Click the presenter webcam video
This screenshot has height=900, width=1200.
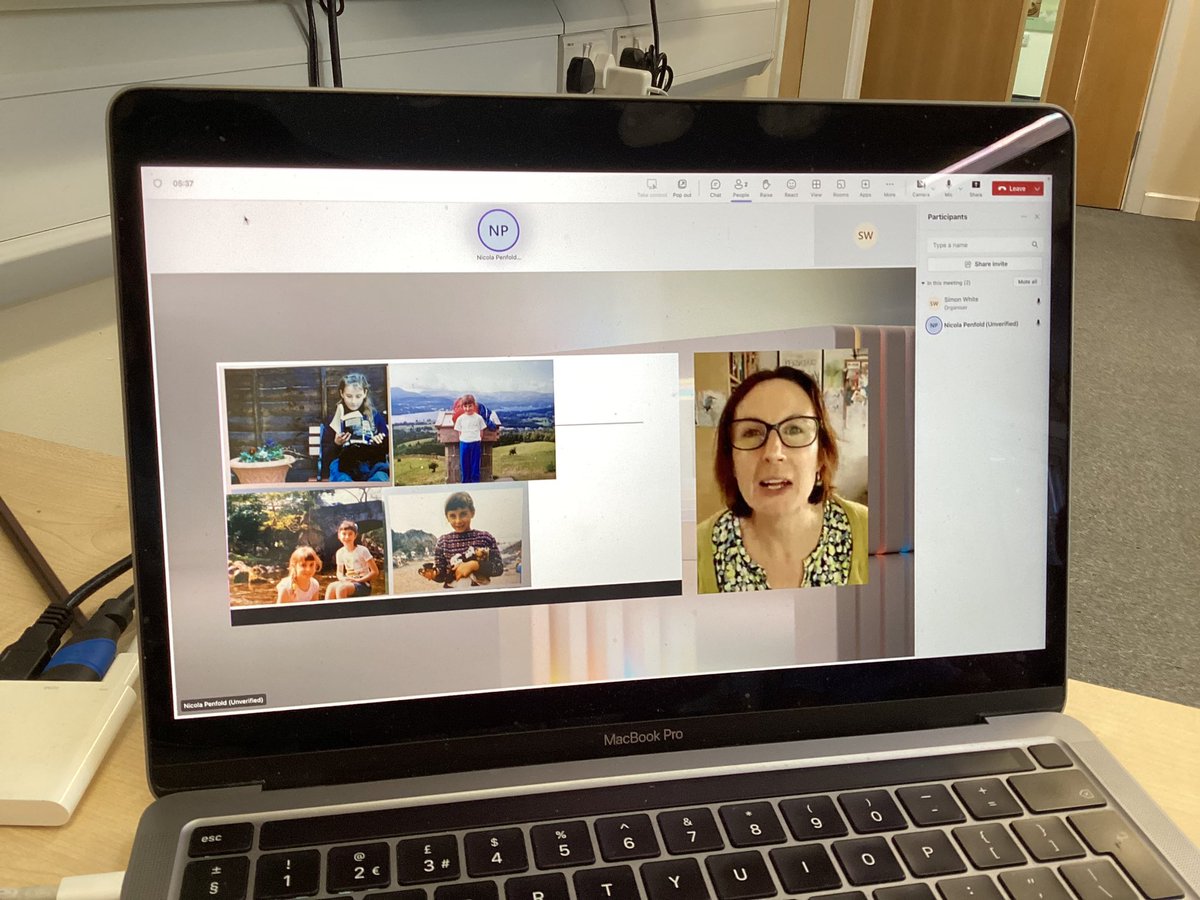[782, 471]
